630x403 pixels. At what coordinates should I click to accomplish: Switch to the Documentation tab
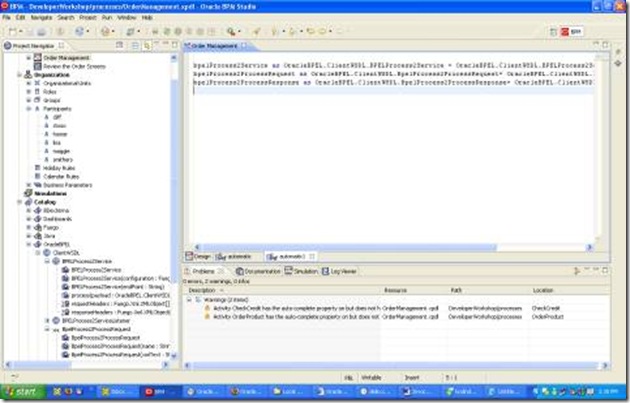coord(258,272)
